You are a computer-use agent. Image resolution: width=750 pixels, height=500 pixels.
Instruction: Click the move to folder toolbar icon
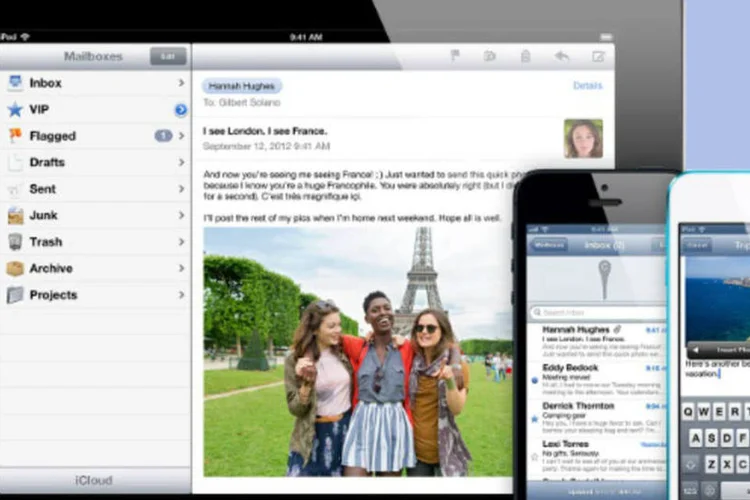click(x=489, y=56)
